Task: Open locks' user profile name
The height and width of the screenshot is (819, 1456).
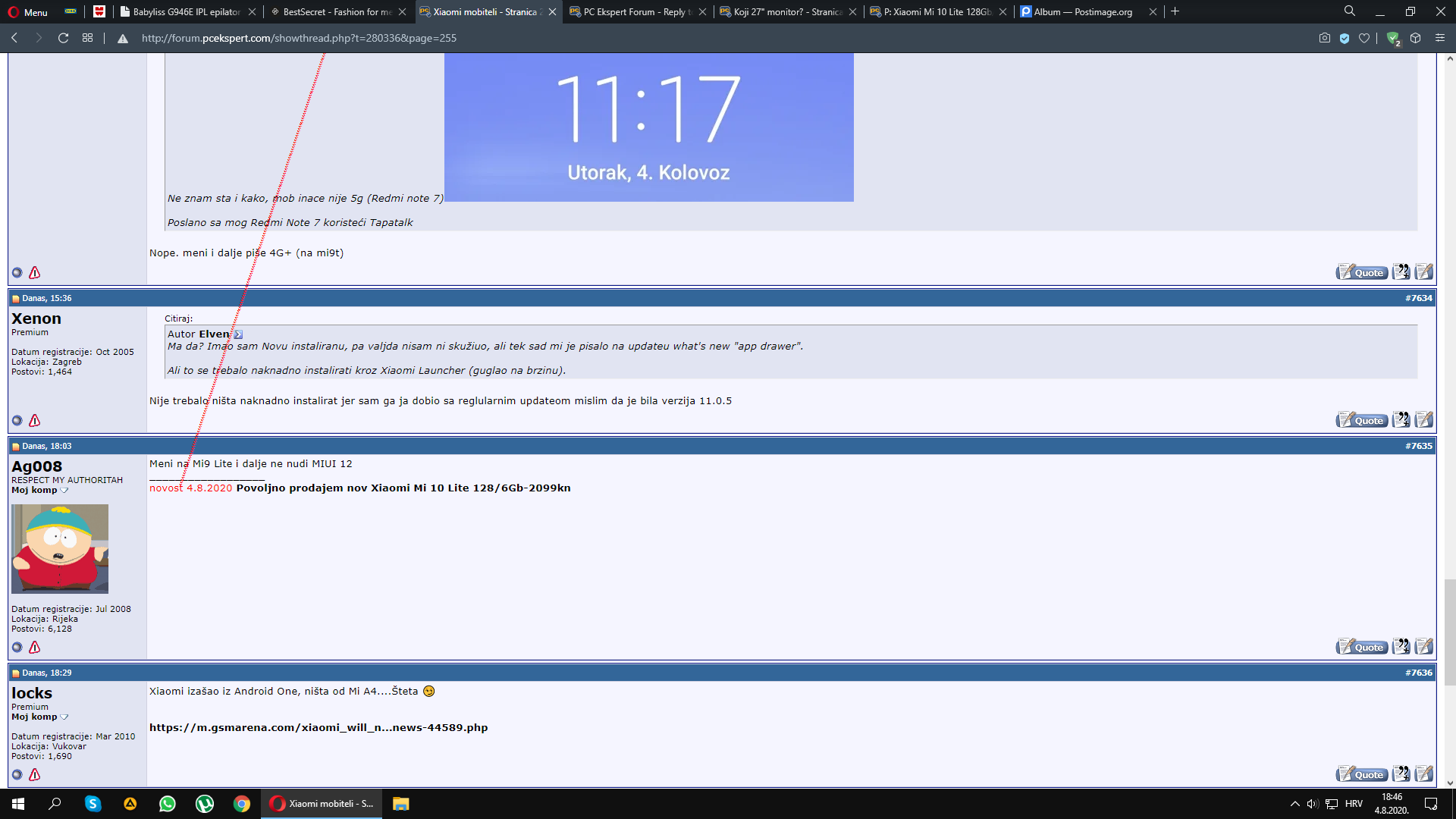Action: click(32, 693)
